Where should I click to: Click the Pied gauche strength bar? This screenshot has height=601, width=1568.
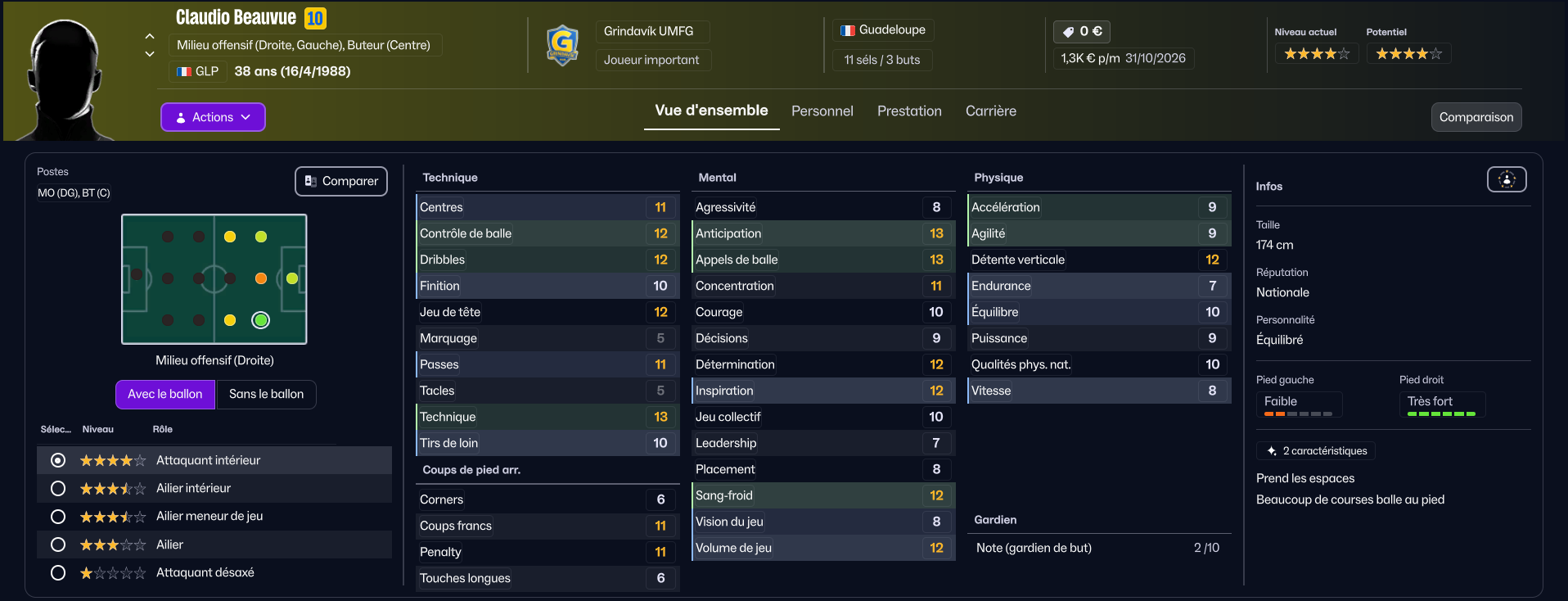point(1298,414)
